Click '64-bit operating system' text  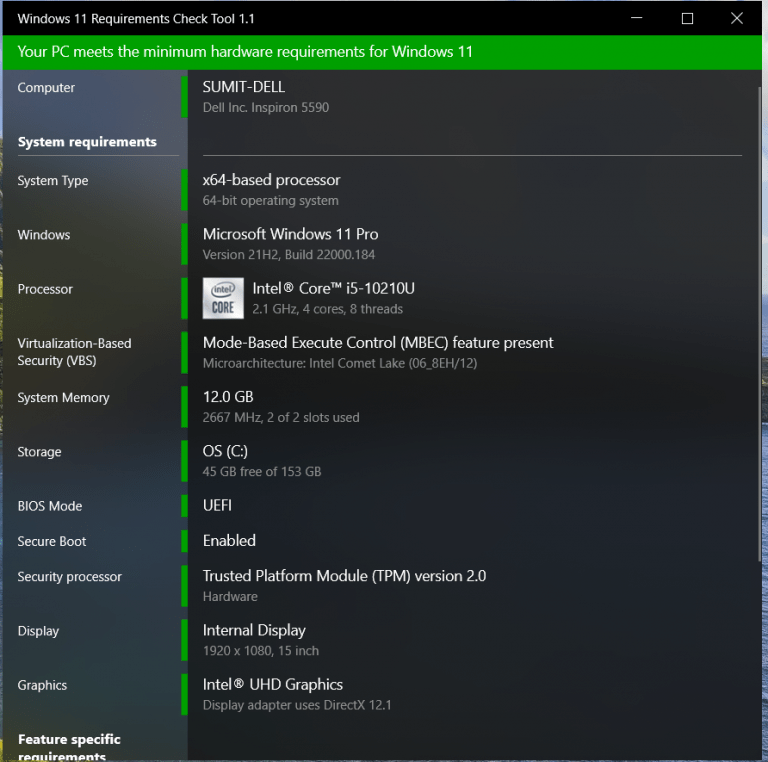pyautogui.click(x=270, y=201)
